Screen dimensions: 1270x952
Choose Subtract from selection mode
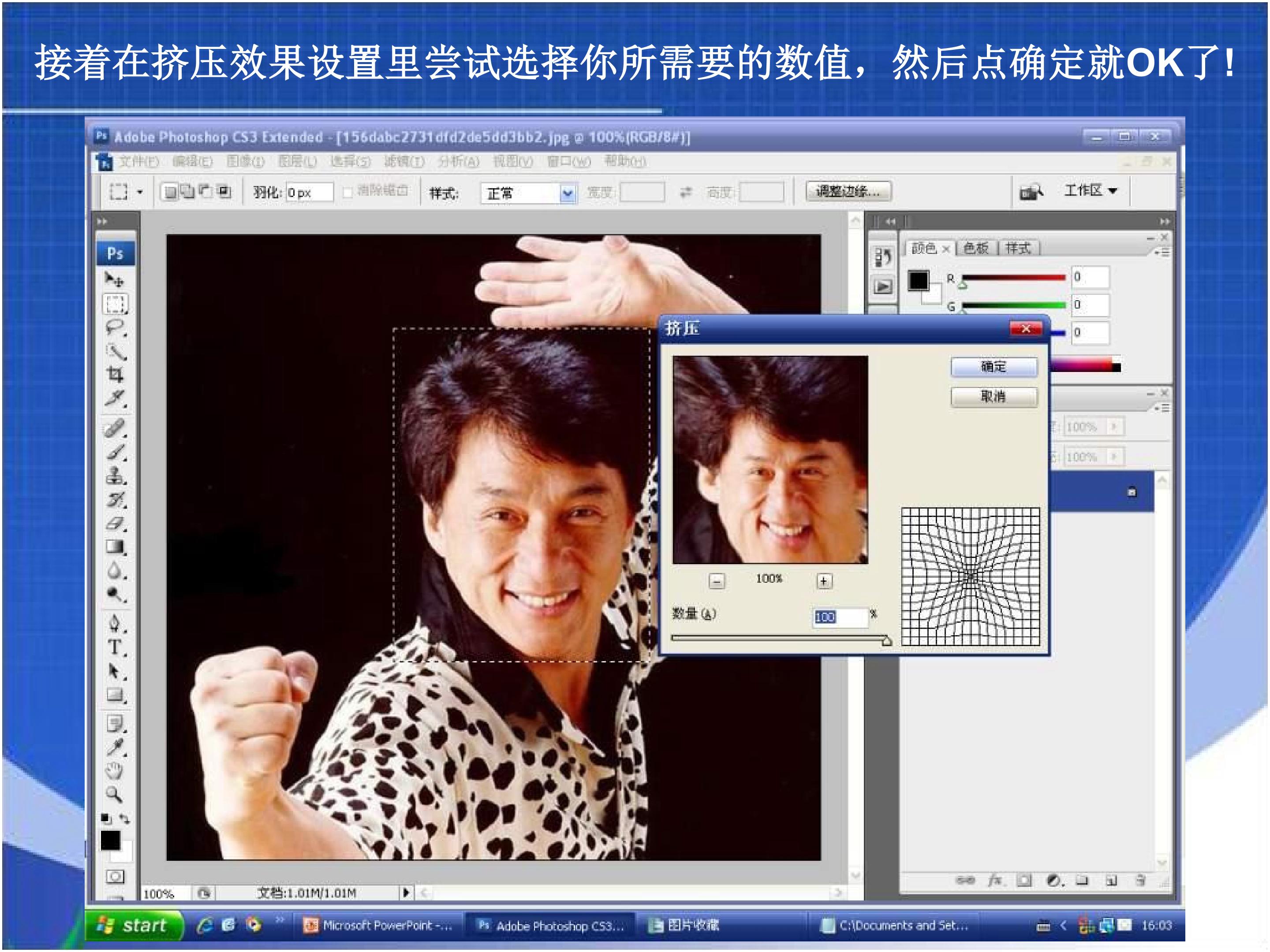pyautogui.click(x=205, y=192)
